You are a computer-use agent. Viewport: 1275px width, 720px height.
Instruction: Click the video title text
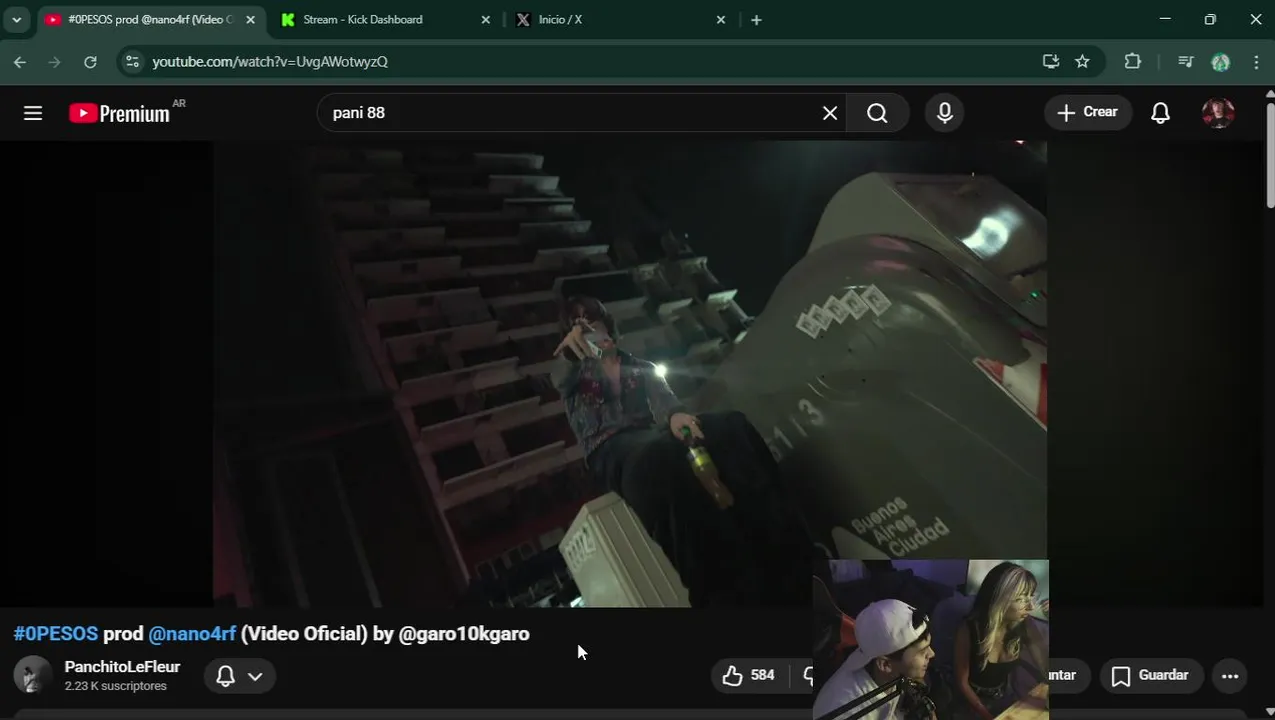coord(271,634)
